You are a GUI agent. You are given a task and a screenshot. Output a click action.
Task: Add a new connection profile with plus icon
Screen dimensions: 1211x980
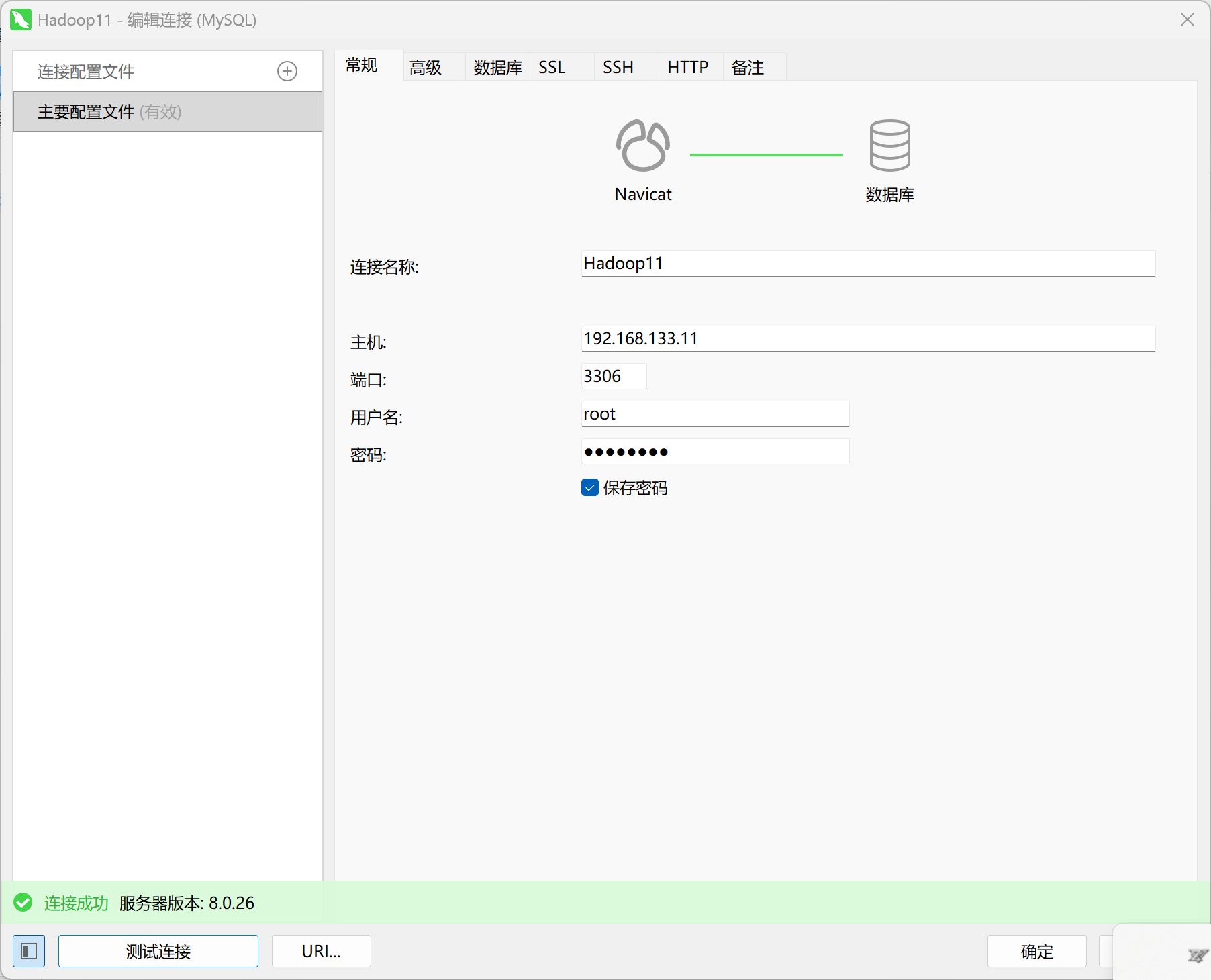(287, 71)
